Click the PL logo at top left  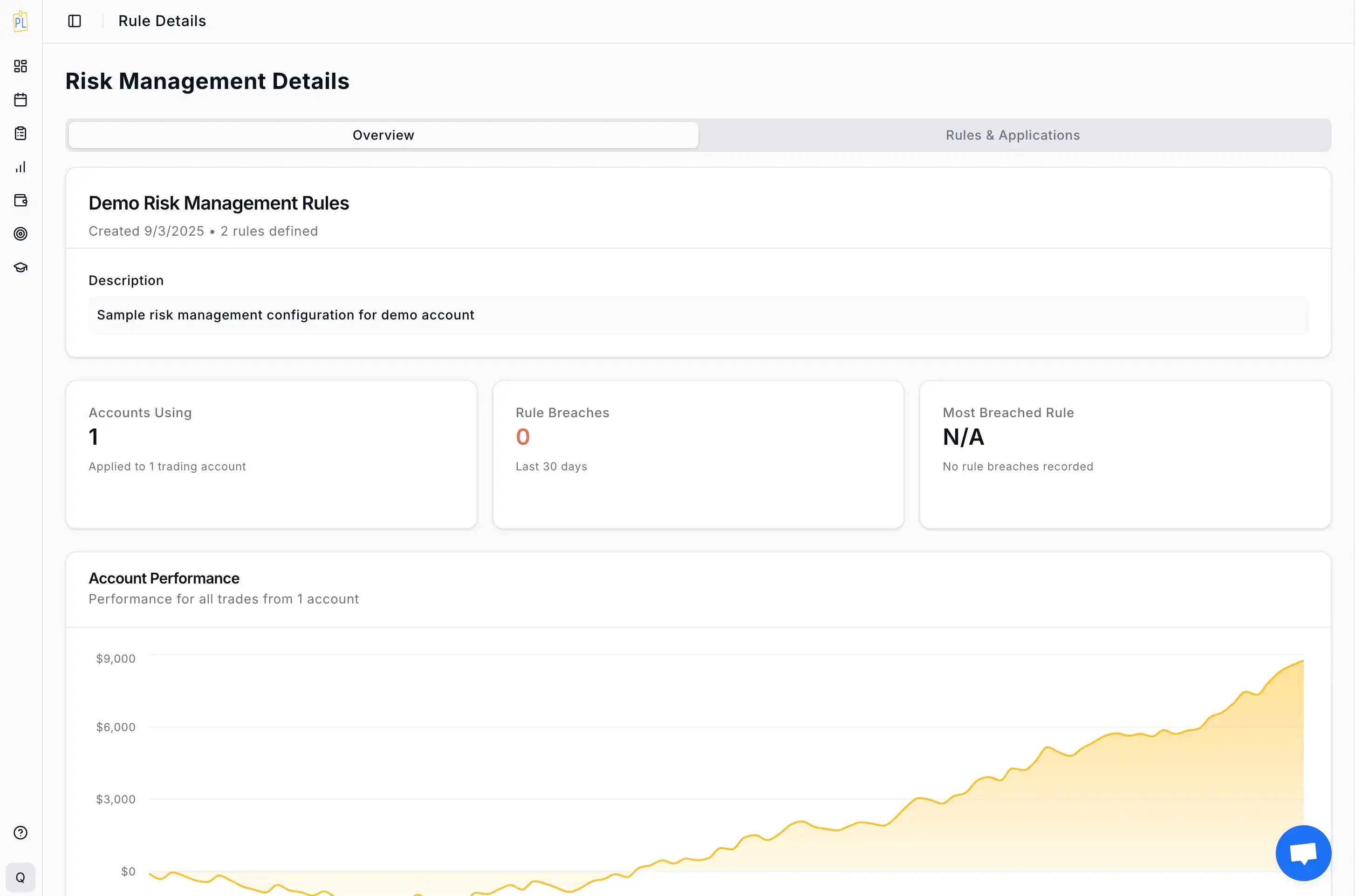[21, 21]
